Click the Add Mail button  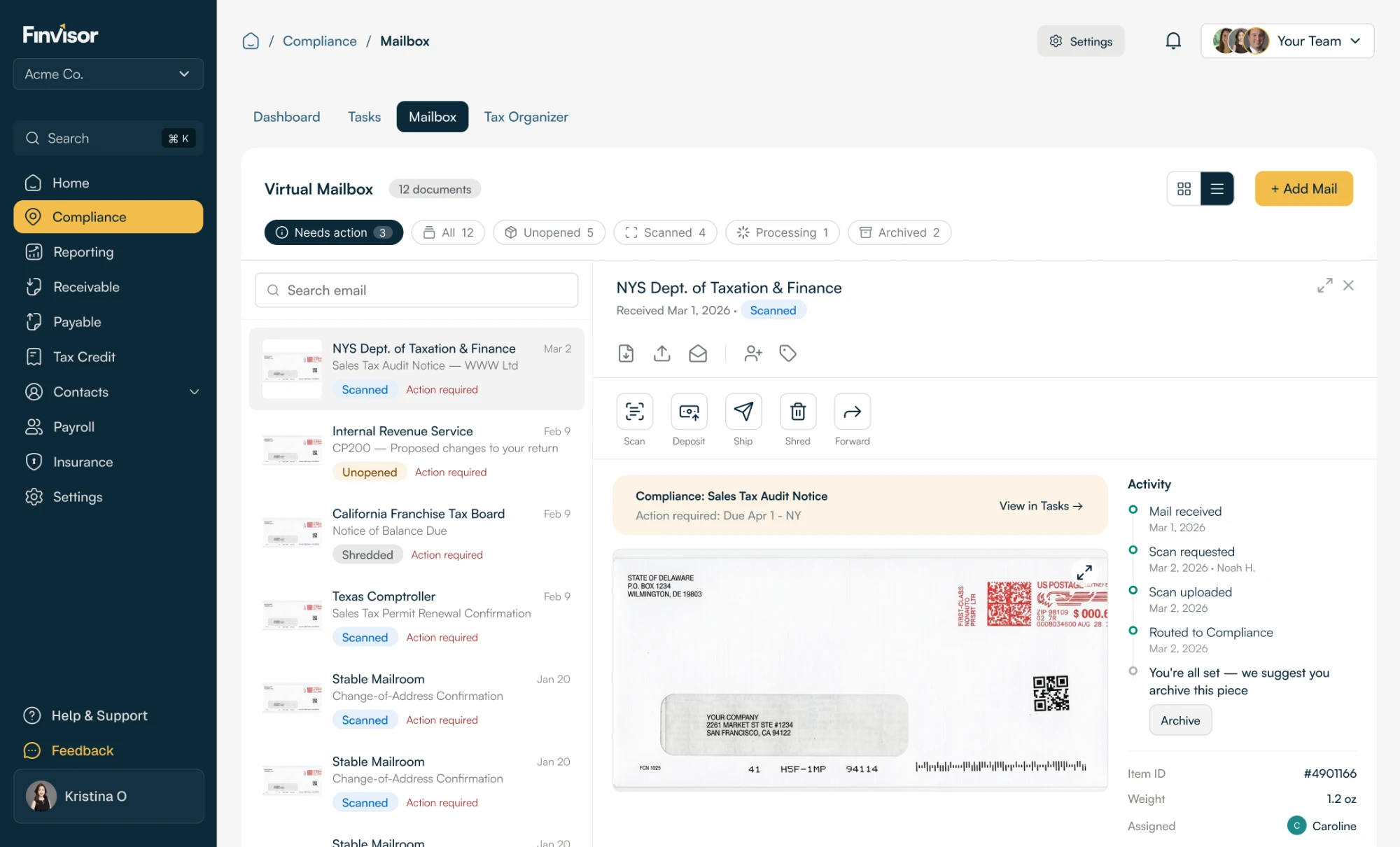point(1303,189)
